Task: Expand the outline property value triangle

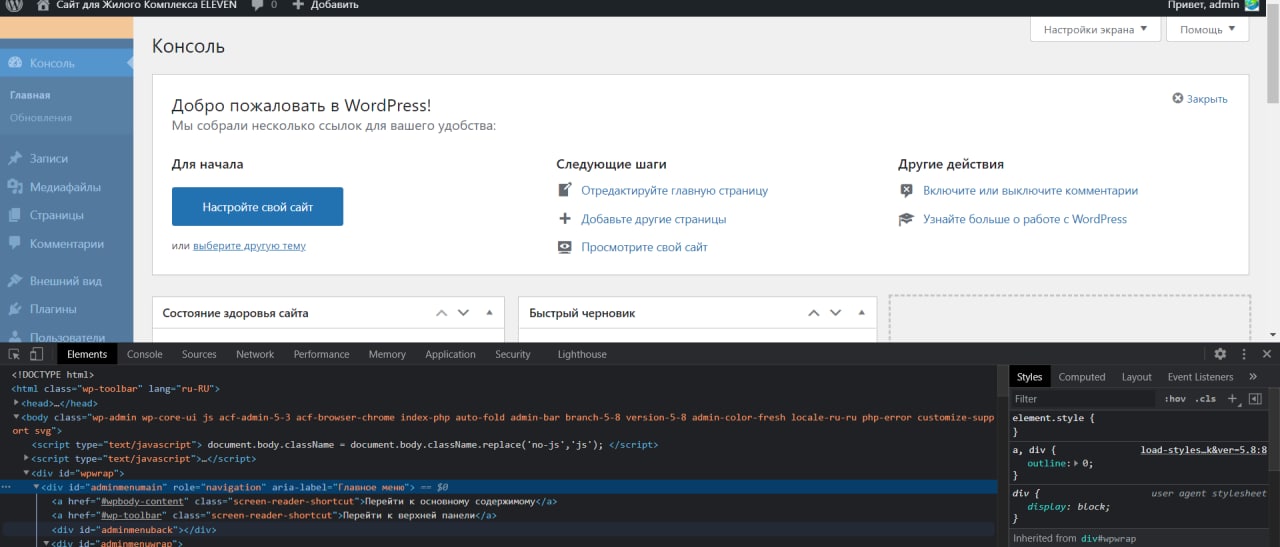Action: tap(1076, 463)
